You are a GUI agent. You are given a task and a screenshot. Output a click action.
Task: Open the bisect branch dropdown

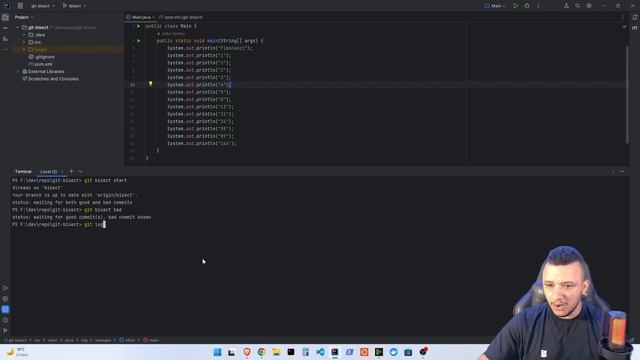pos(74,6)
